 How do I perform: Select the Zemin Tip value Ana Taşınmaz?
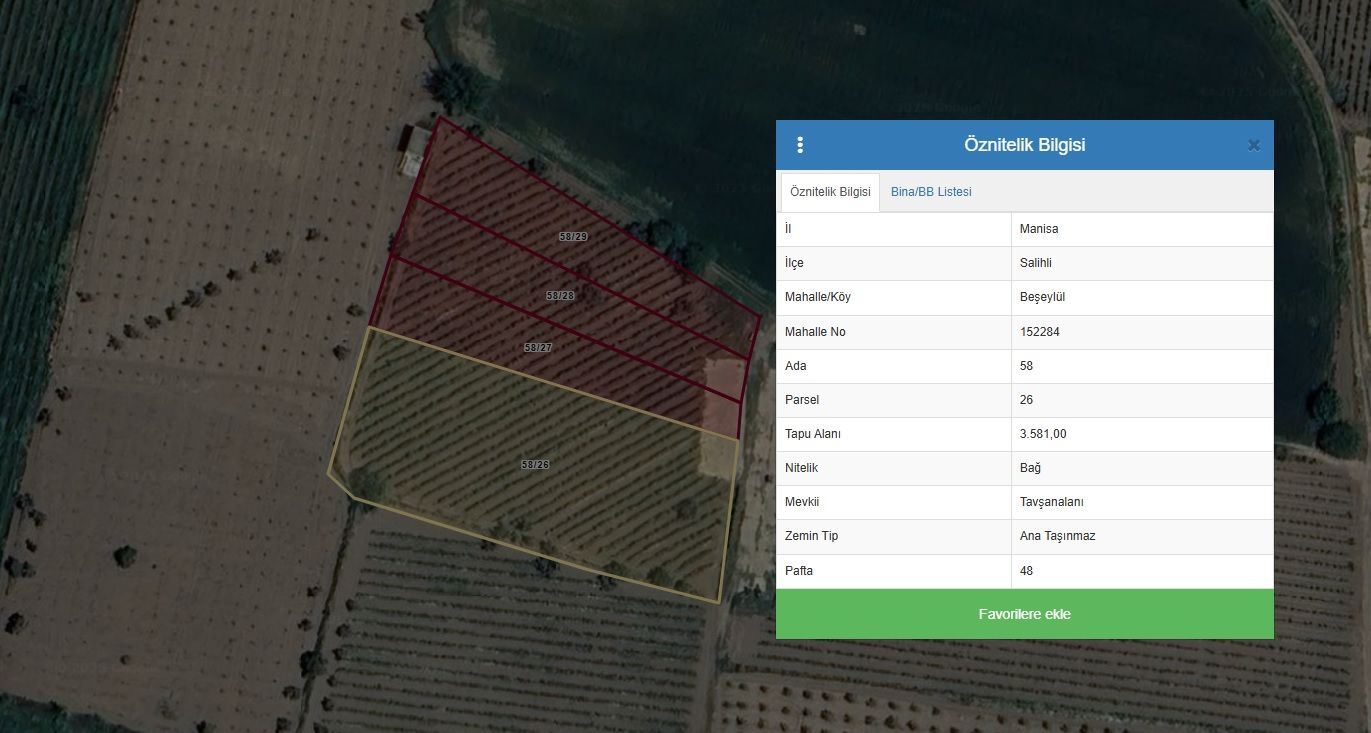click(x=1057, y=536)
